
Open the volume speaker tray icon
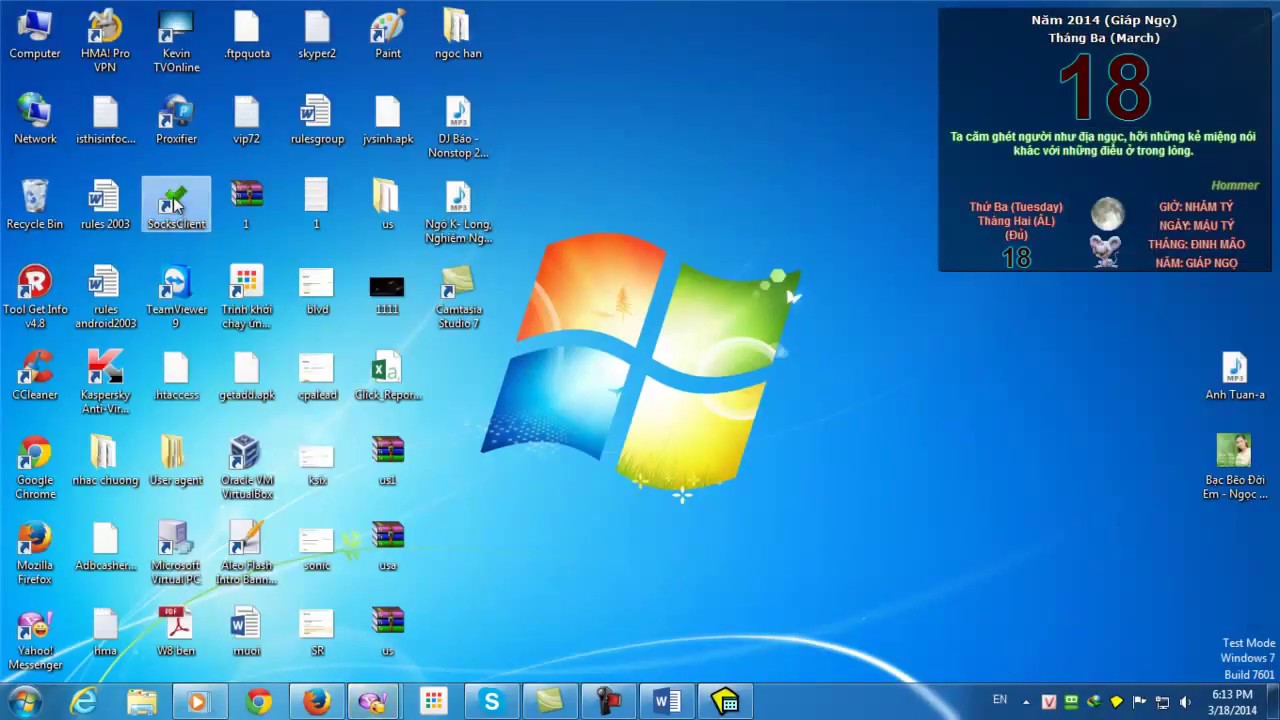pyautogui.click(x=1185, y=702)
